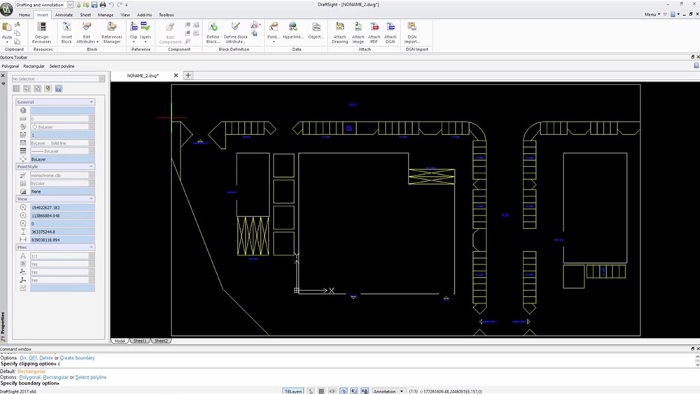Open the Add-Ins ribbon tab
Image resolution: width=700 pixels, height=394 pixels.
(x=144, y=15)
